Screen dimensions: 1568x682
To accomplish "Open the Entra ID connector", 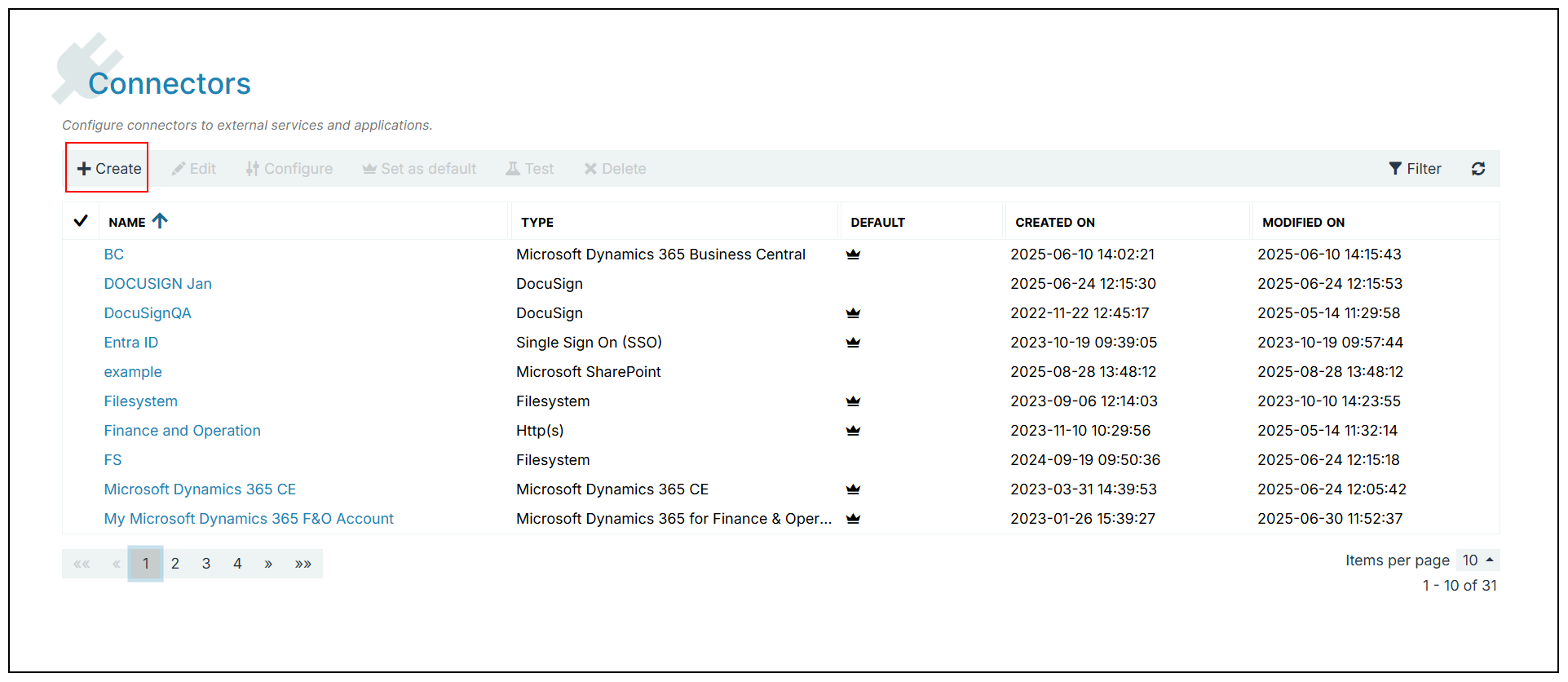I will click(131, 343).
